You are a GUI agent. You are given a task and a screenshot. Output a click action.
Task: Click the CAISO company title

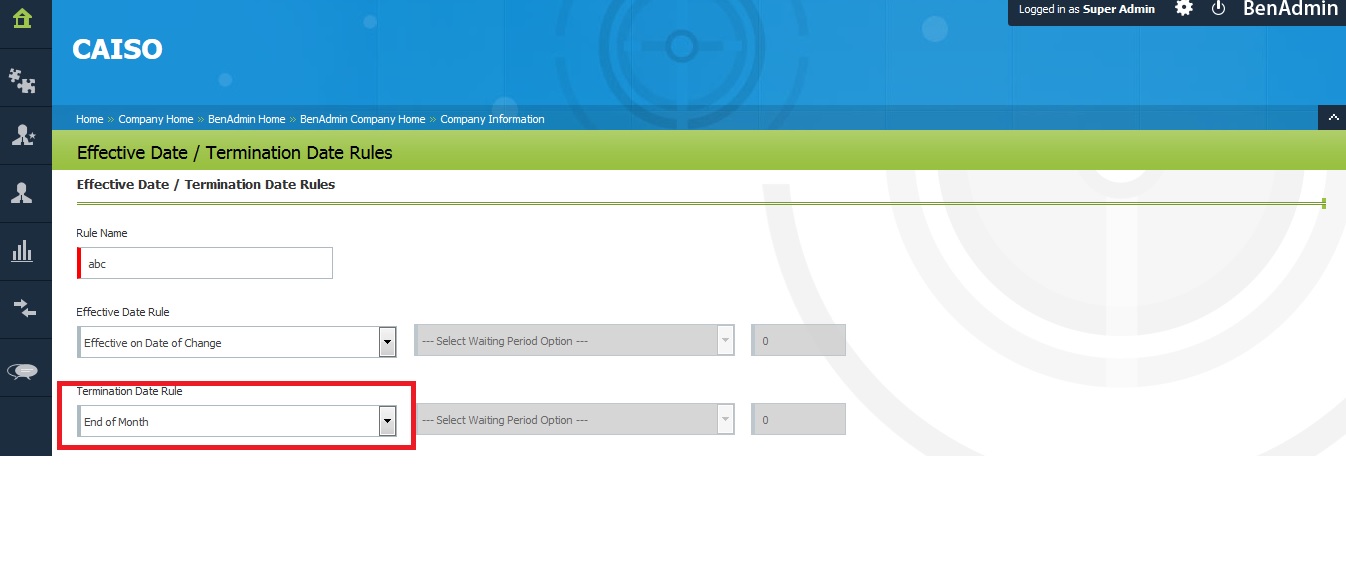pyautogui.click(x=117, y=49)
